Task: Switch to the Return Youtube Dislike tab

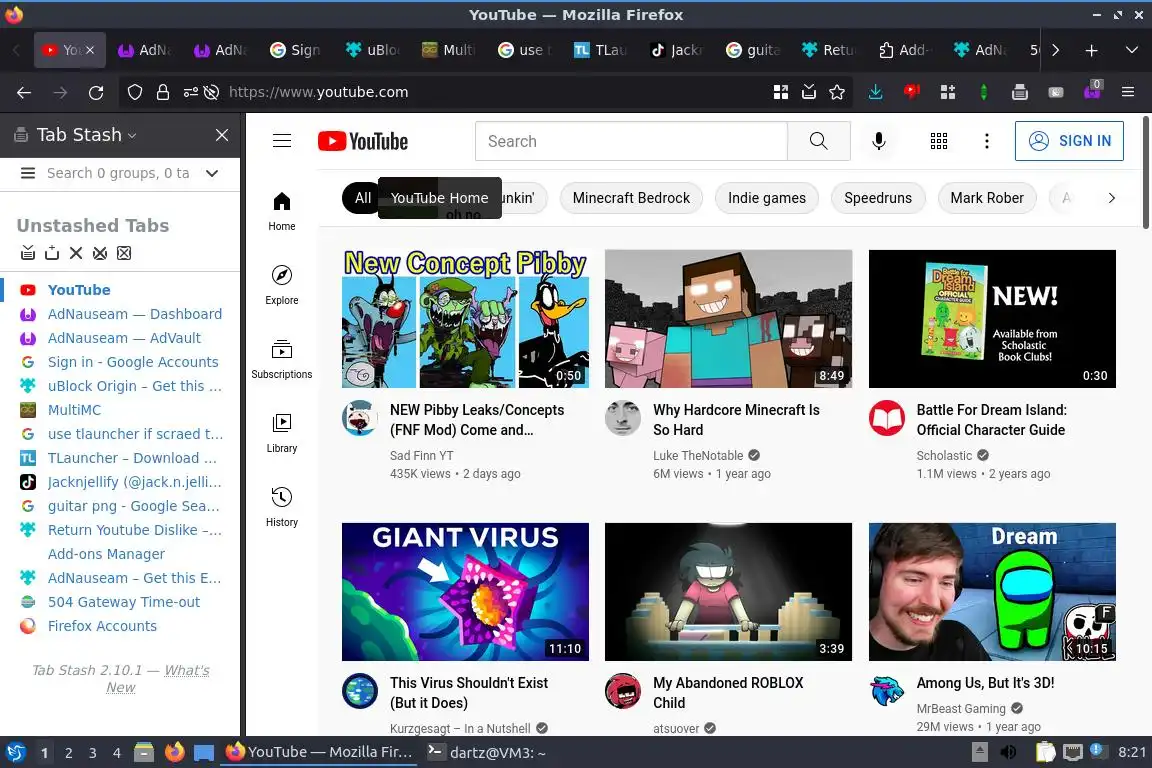Action: click(828, 51)
